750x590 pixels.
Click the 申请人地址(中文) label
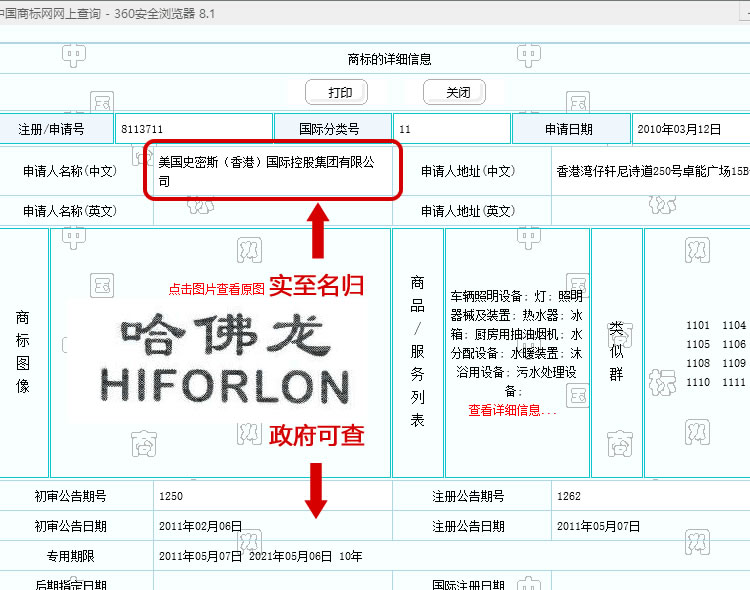(x=468, y=171)
